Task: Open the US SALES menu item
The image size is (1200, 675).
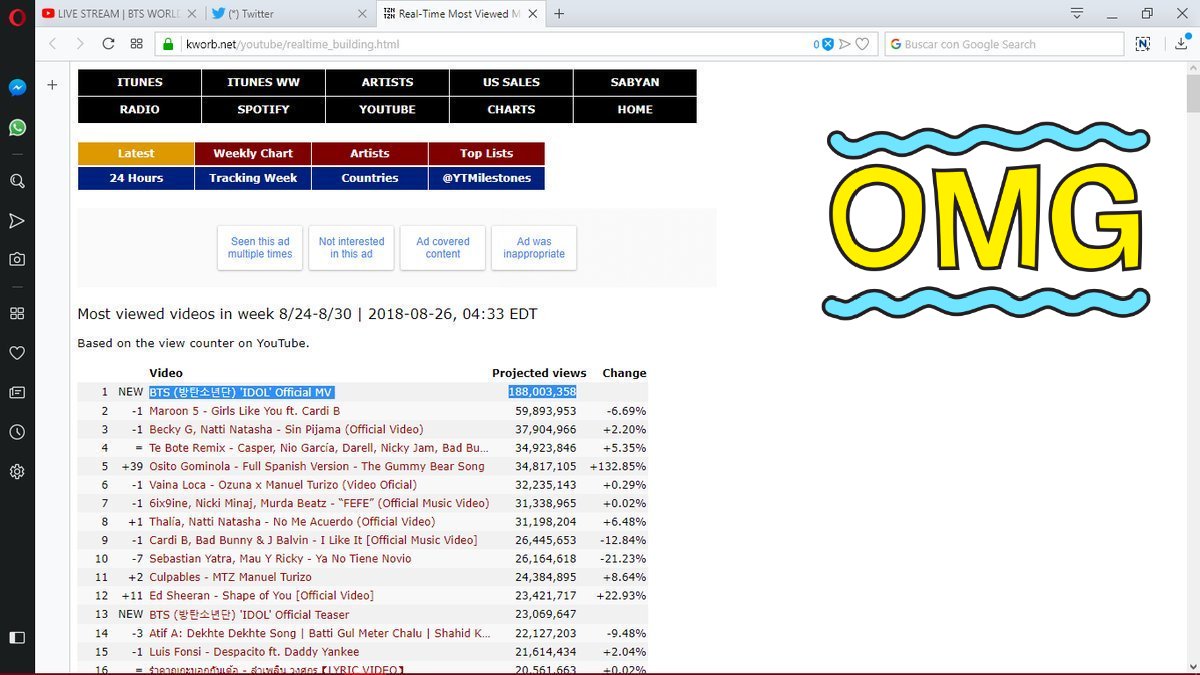Action: [x=511, y=82]
